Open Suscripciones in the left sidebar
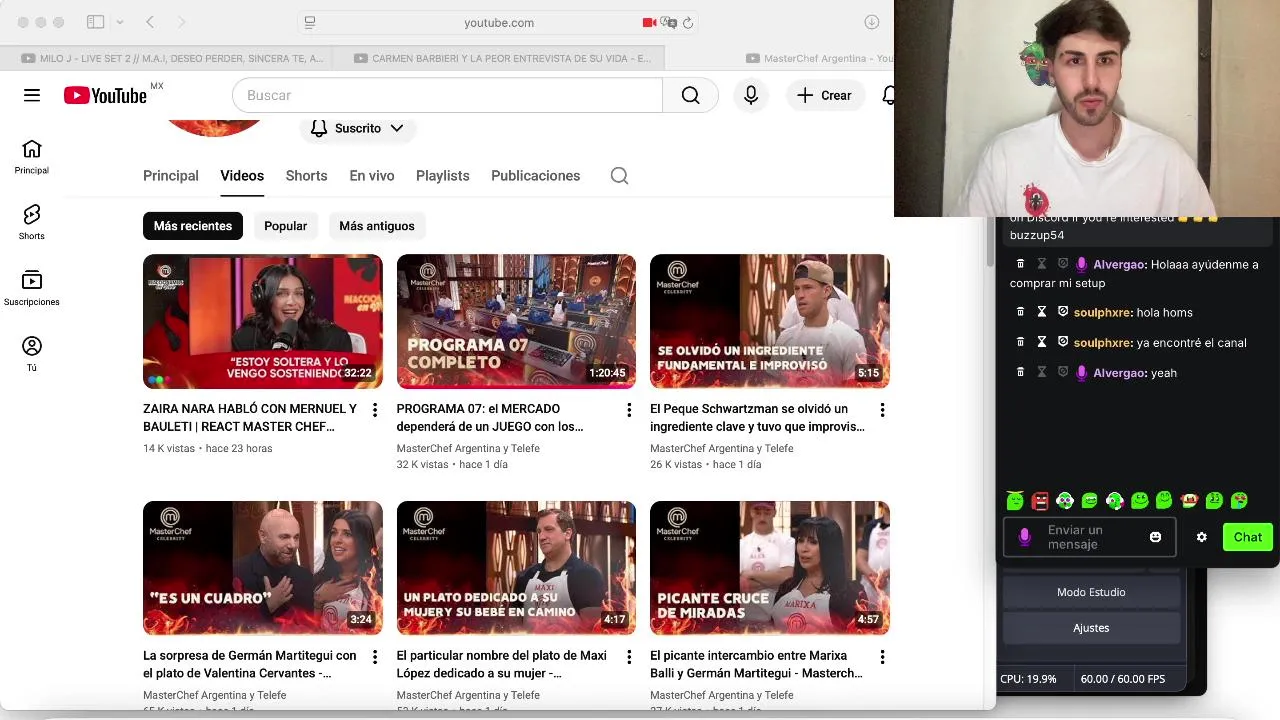Viewport: 1280px width, 720px height. click(x=32, y=289)
